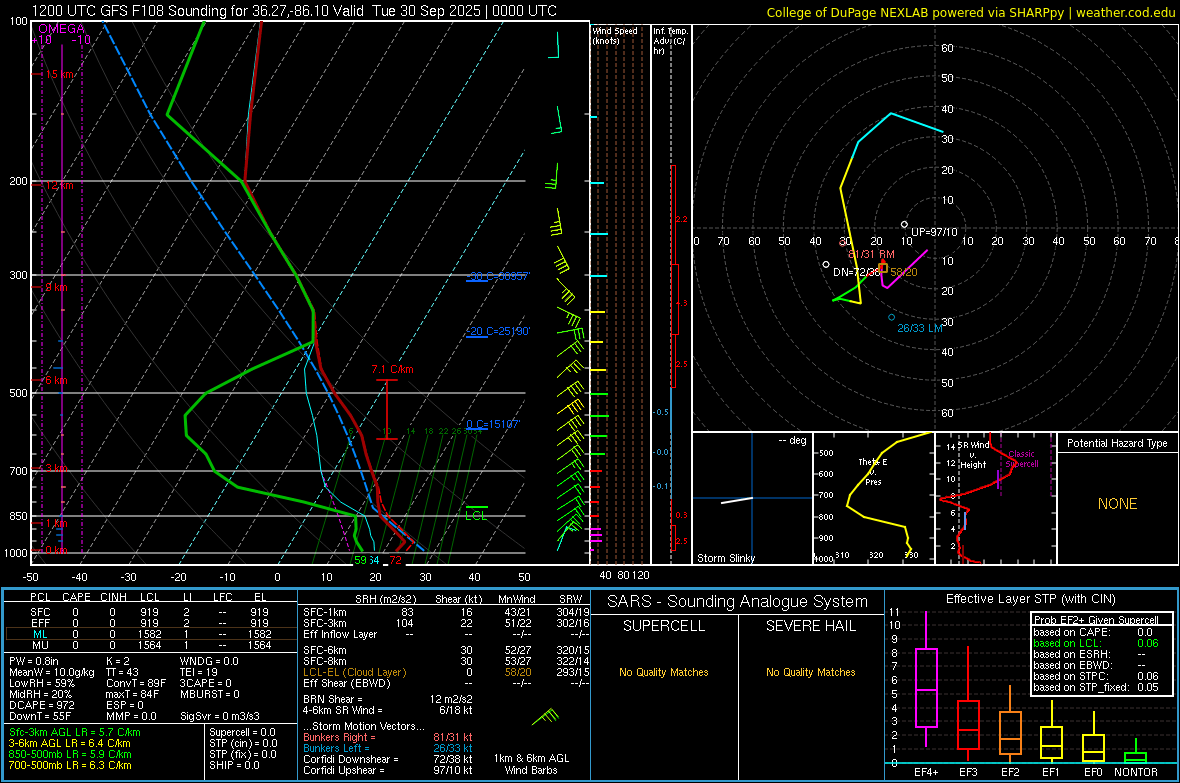Image resolution: width=1180 pixels, height=783 pixels.
Task: Select the orange LCL-EL (Cloud Layer) row
Action: [x=446, y=672]
